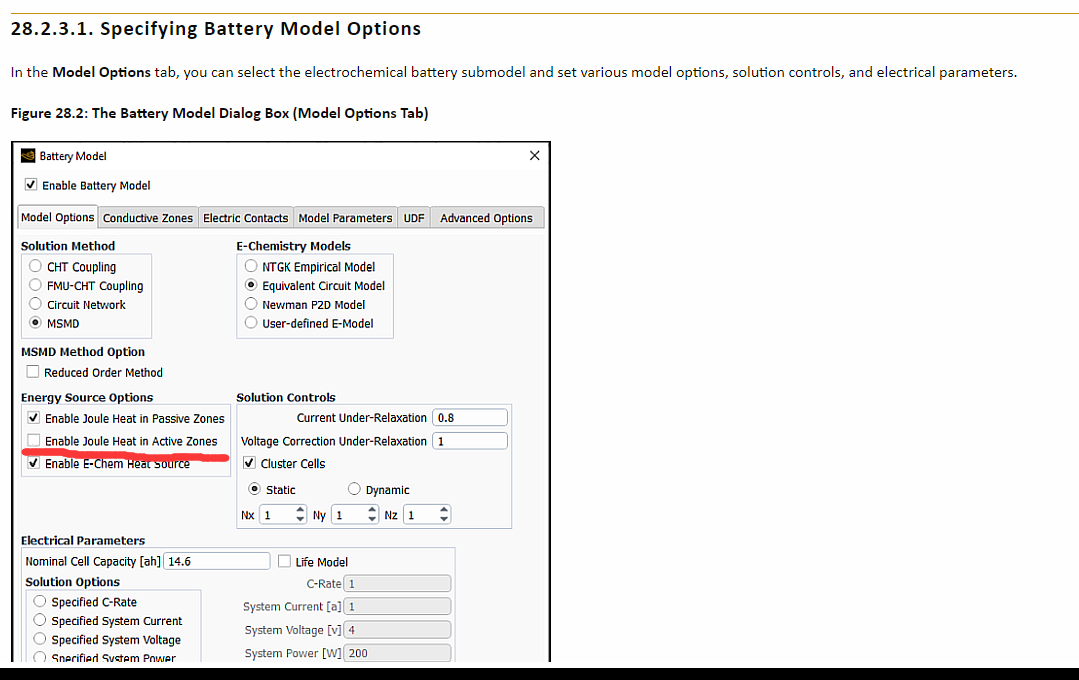Choose the Newman P2D Model
This screenshot has height=680, width=1079.
pyautogui.click(x=251, y=304)
